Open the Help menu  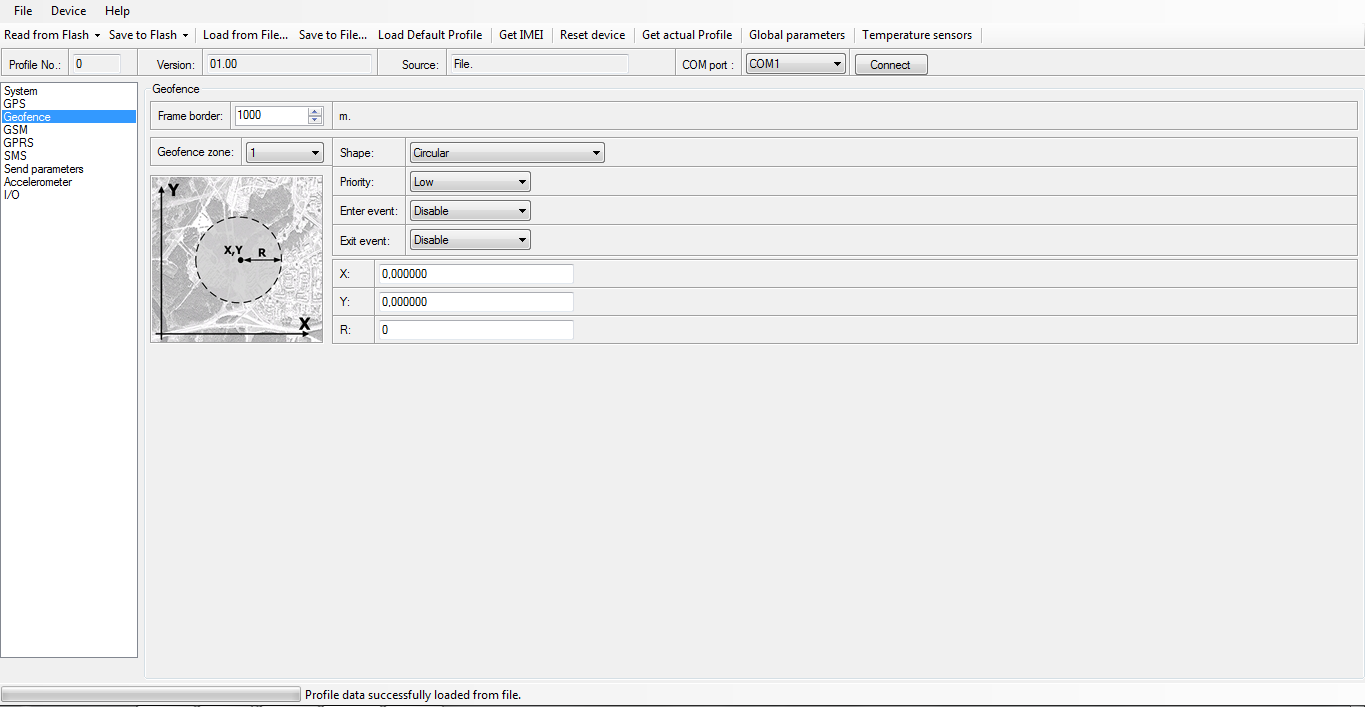[x=117, y=11]
